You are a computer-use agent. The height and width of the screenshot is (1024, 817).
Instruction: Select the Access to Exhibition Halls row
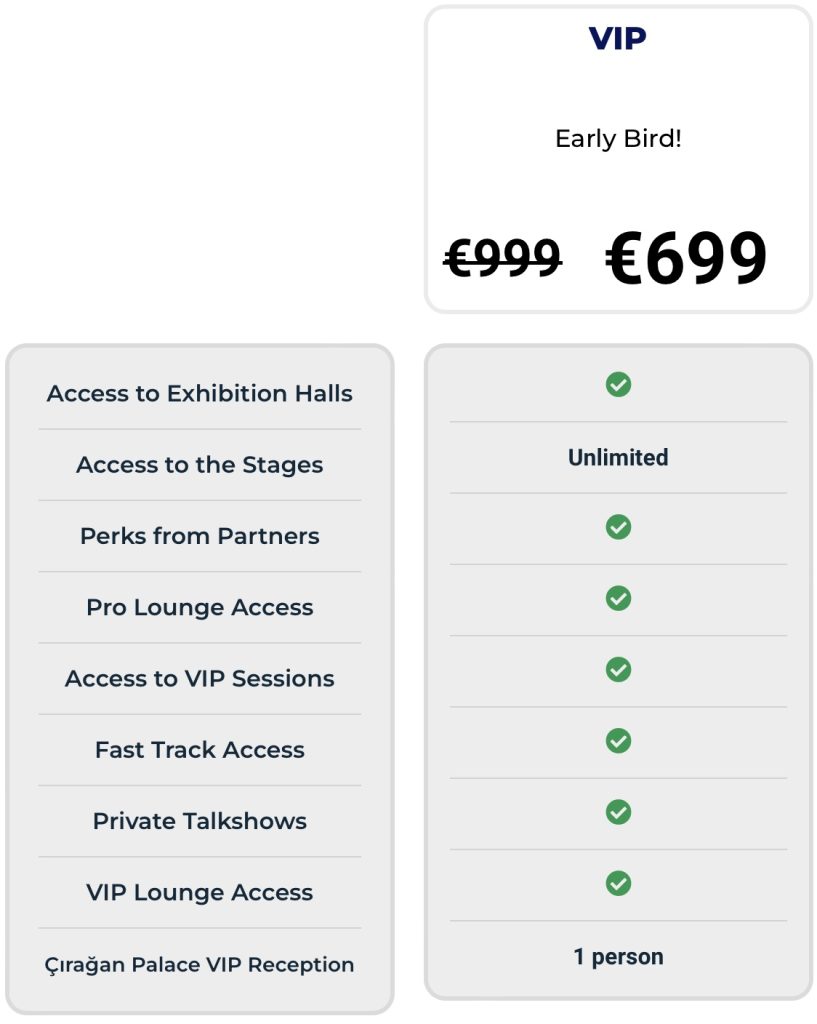point(200,393)
